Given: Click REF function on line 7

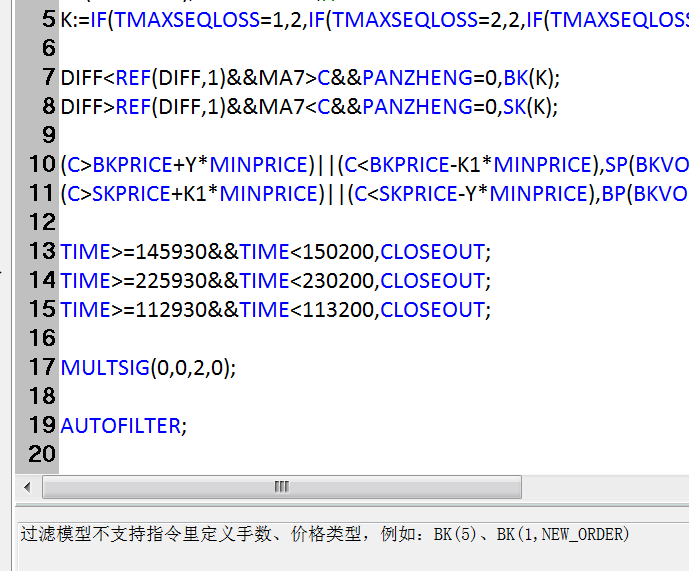Looking at the screenshot, I should [133, 78].
